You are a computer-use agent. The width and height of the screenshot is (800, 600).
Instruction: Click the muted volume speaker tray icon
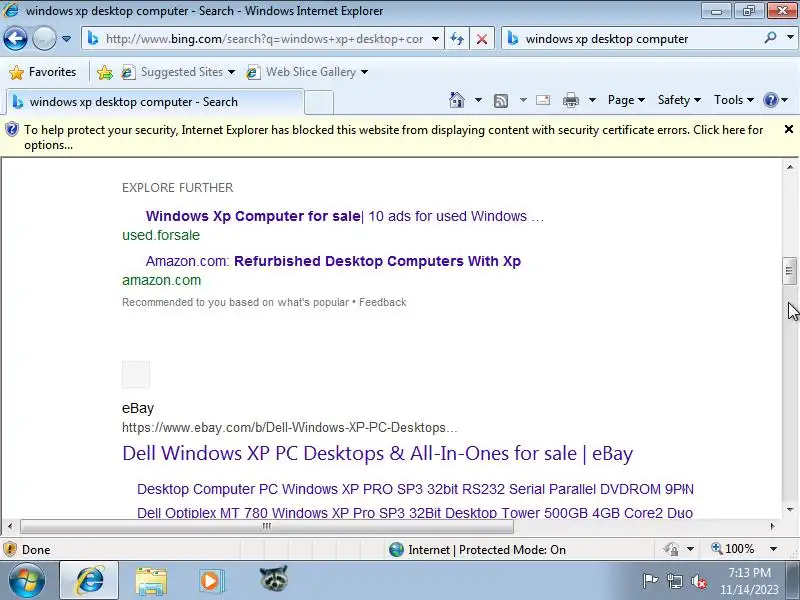coord(698,581)
